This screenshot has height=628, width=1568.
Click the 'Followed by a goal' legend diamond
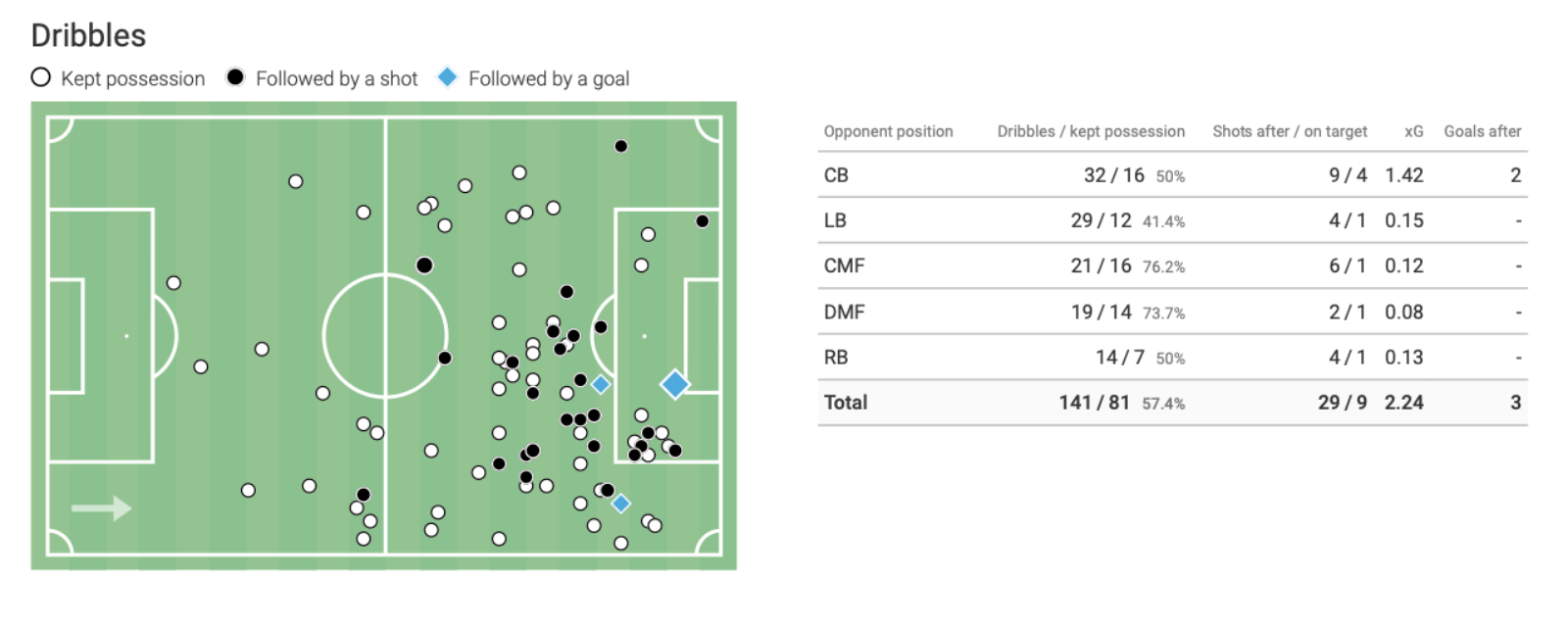click(x=447, y=76)
